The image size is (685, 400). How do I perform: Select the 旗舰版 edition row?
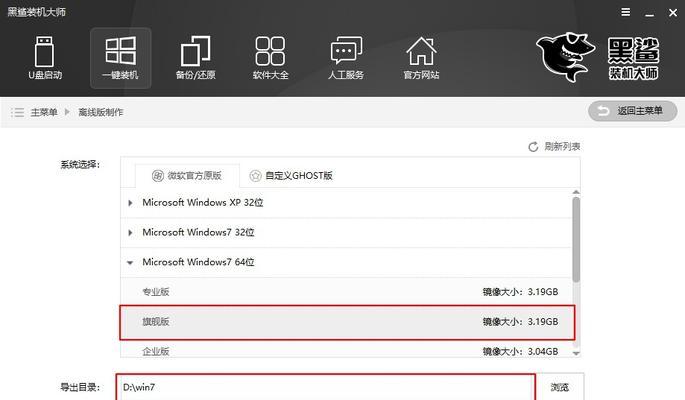(x=347, y=322)
